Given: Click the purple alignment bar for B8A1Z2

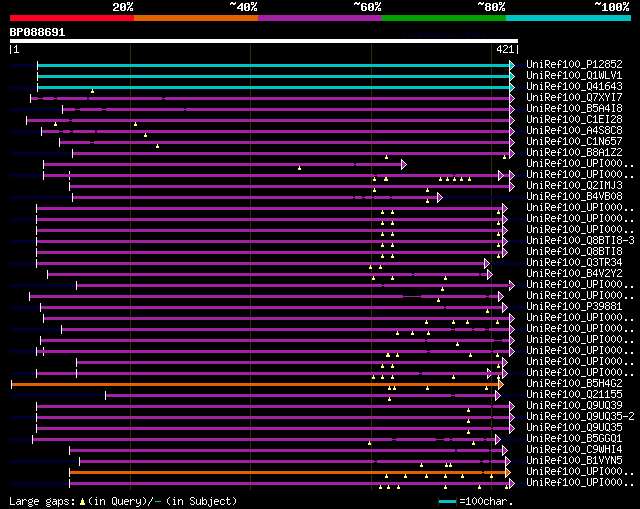Looking at the screenshot, I should [x=291, y=153].
